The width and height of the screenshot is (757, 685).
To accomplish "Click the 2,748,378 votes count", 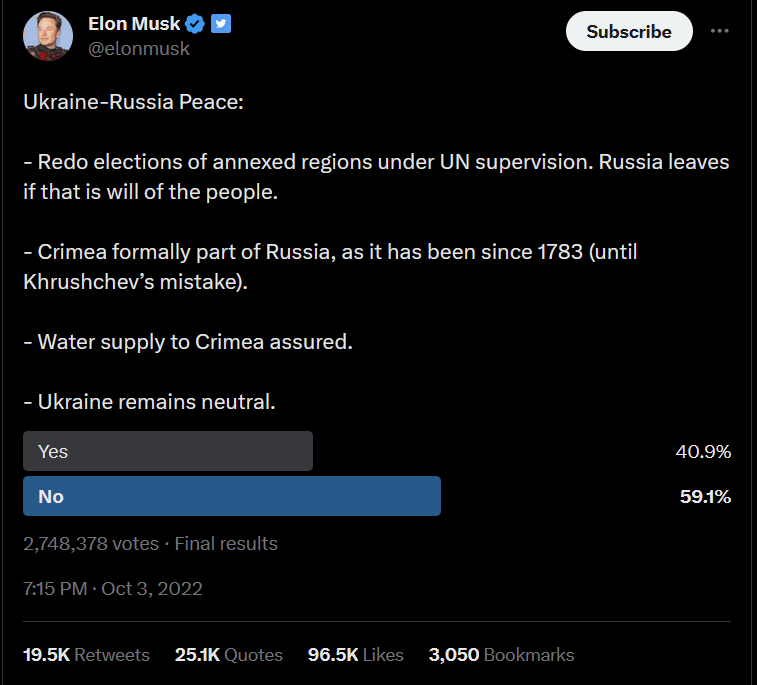I will tap(91, 544).
